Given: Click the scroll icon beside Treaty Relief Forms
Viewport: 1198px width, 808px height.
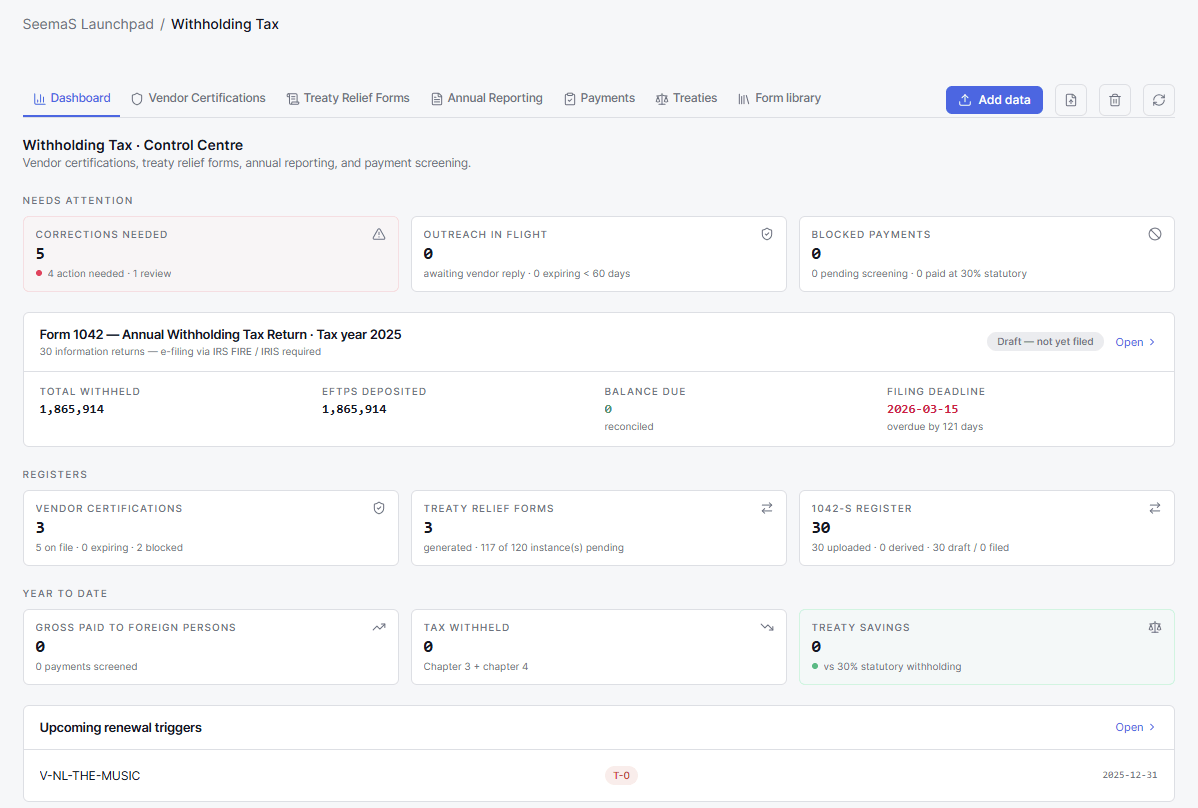Looking at the screenshot, I should point(292,99).
